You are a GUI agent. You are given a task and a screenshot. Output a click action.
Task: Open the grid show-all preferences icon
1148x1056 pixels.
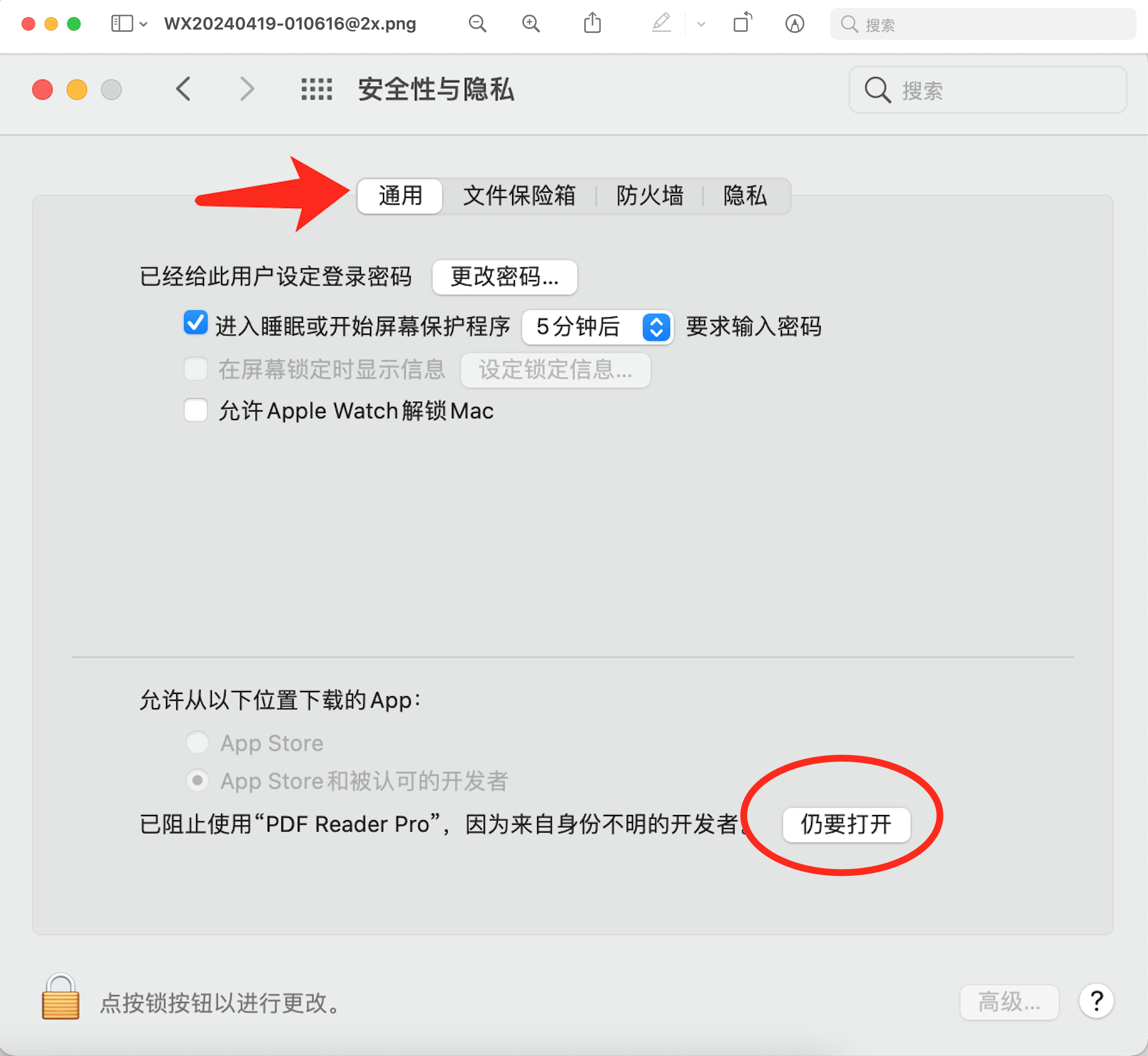[317, 90]
